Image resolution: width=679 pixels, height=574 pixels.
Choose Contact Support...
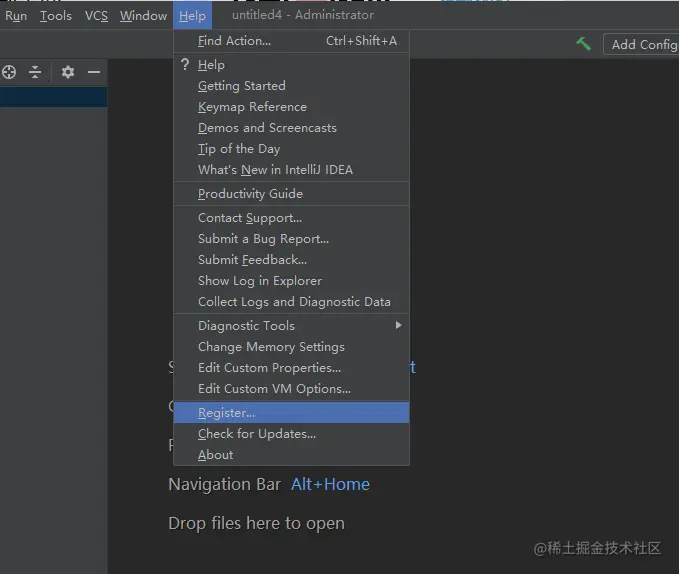coord(291,218)
